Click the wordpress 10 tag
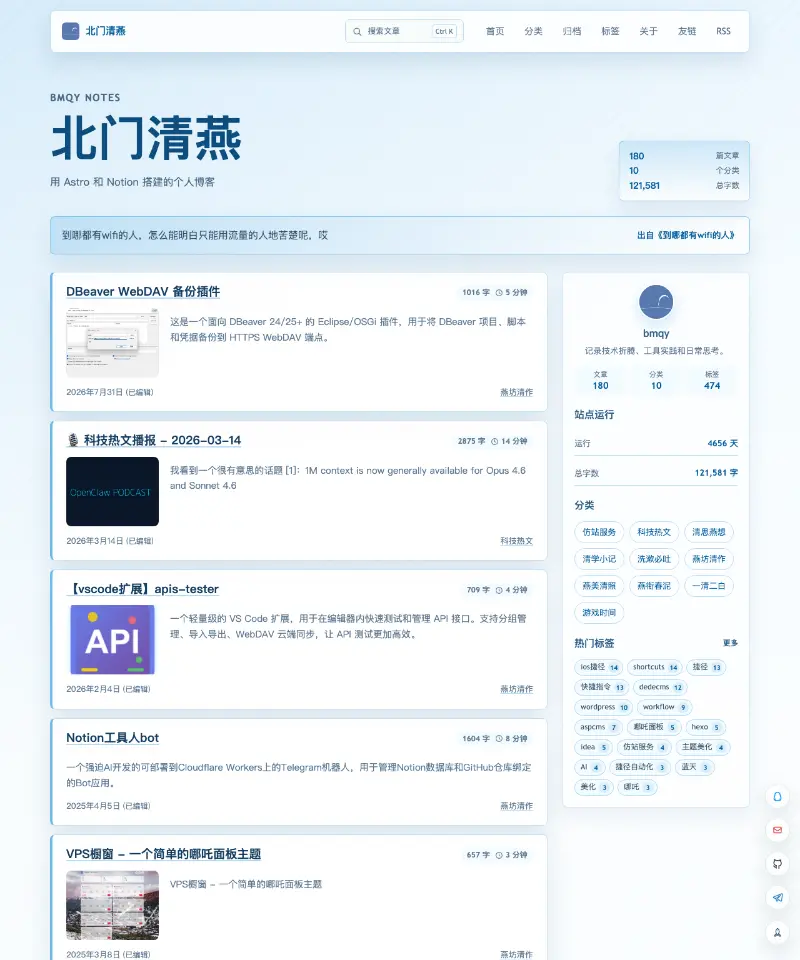Image resolution: width=800 pixels, height=960 pixels. (604, 707)
